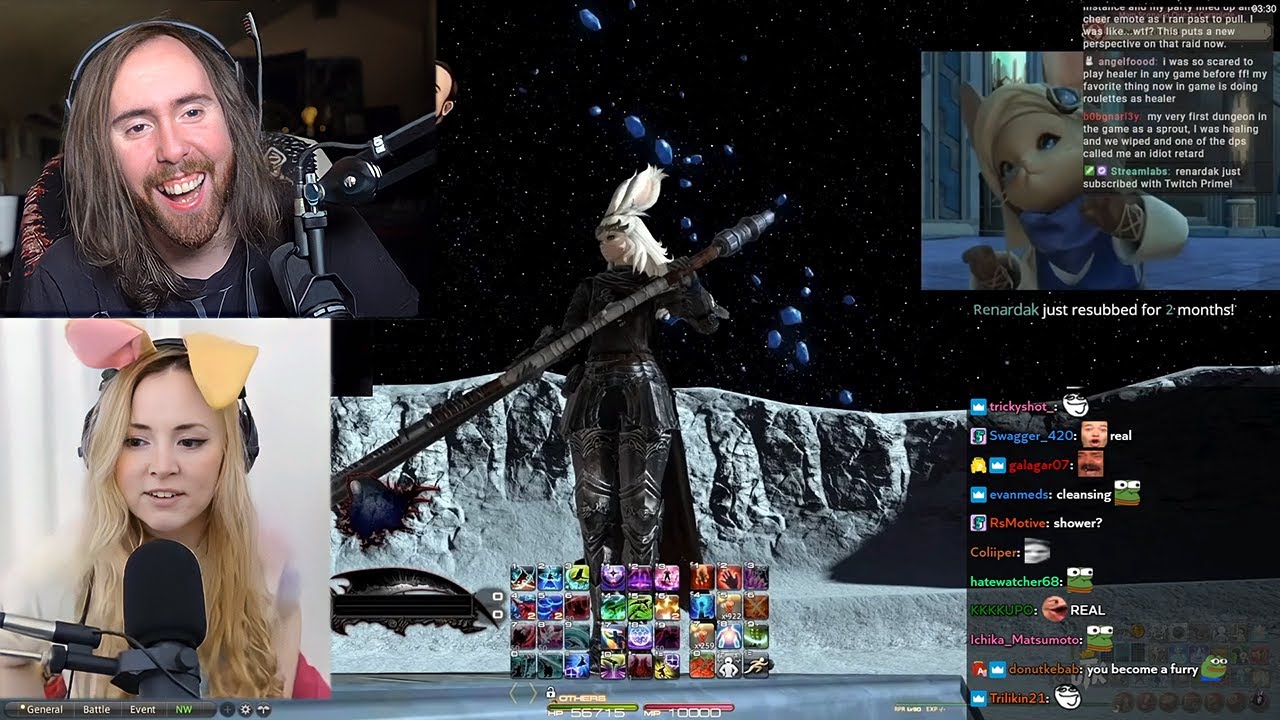1280x720 pixels.
Task: Switch to the General chat tab
Action: click(44, 709)
